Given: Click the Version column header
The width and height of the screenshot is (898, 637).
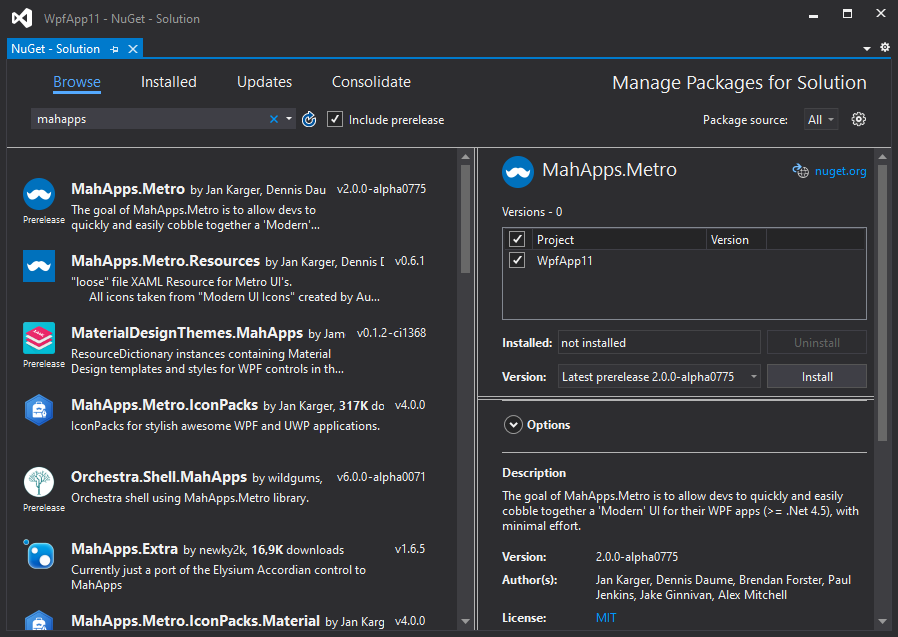Looking at the screenshot, I should click(x=736, y=239).
